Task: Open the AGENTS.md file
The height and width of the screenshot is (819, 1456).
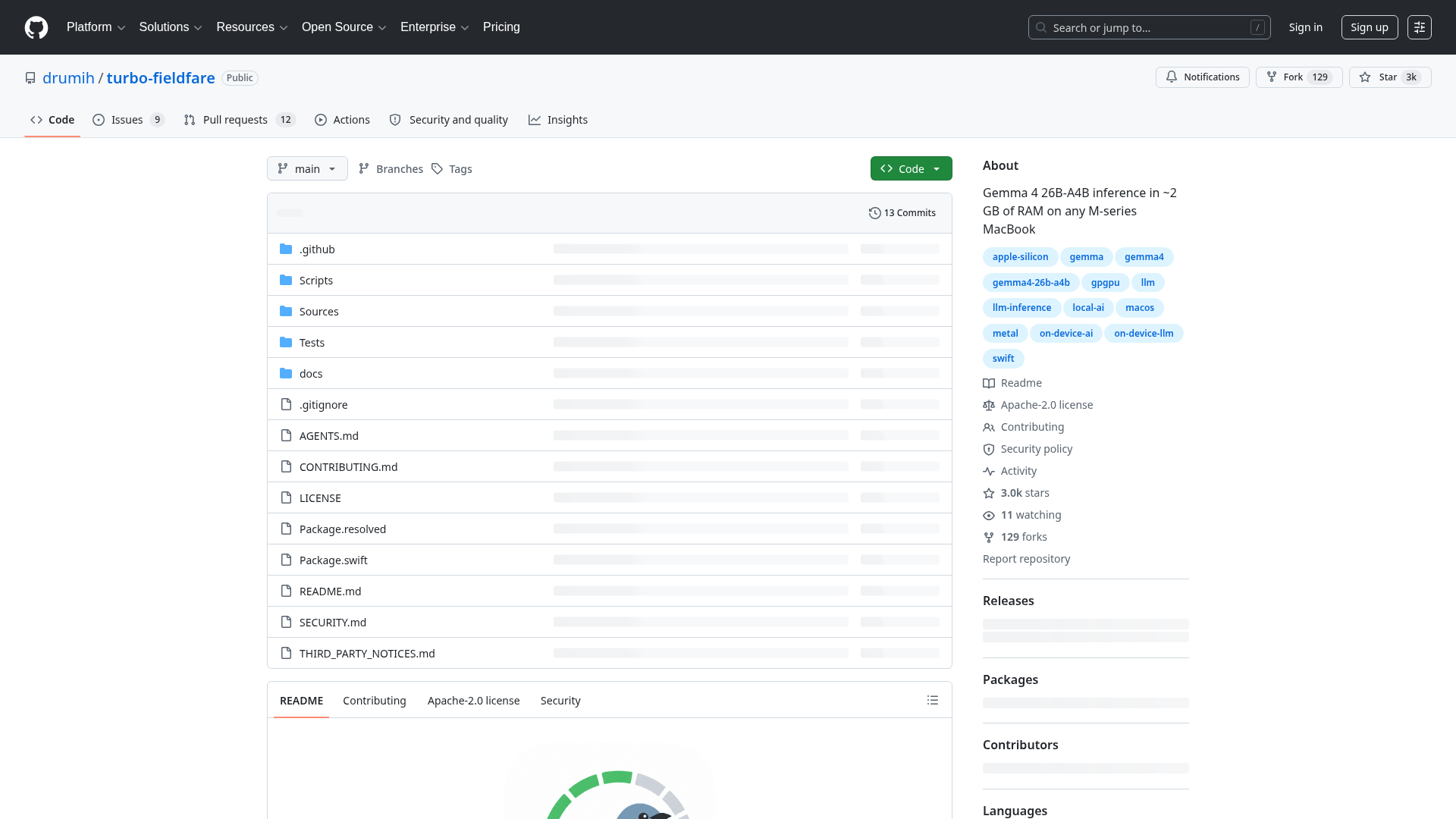Action: point(329,436)
